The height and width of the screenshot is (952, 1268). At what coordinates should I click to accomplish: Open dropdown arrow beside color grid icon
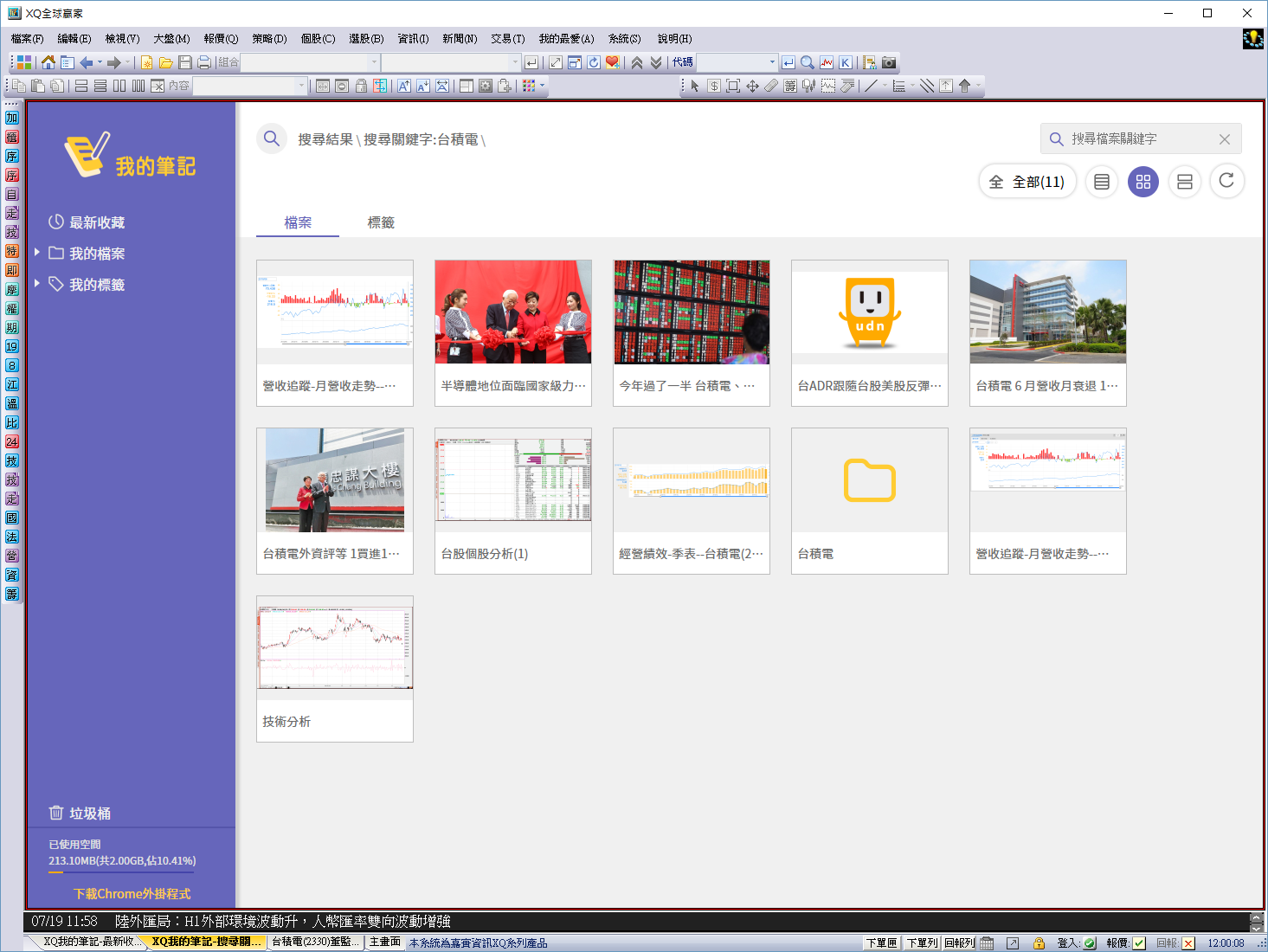(x=543, y=86)
